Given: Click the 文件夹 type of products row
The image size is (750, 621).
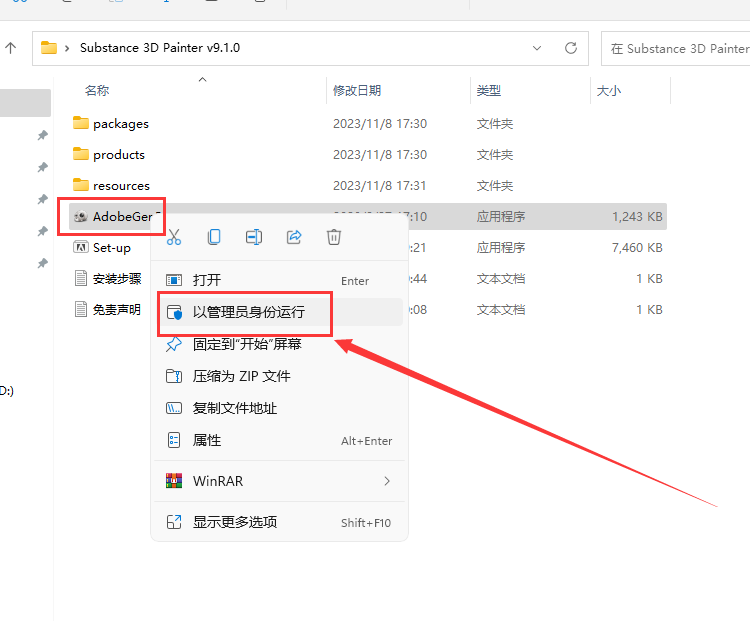Looking at the screenshot, I should (495, 155).
